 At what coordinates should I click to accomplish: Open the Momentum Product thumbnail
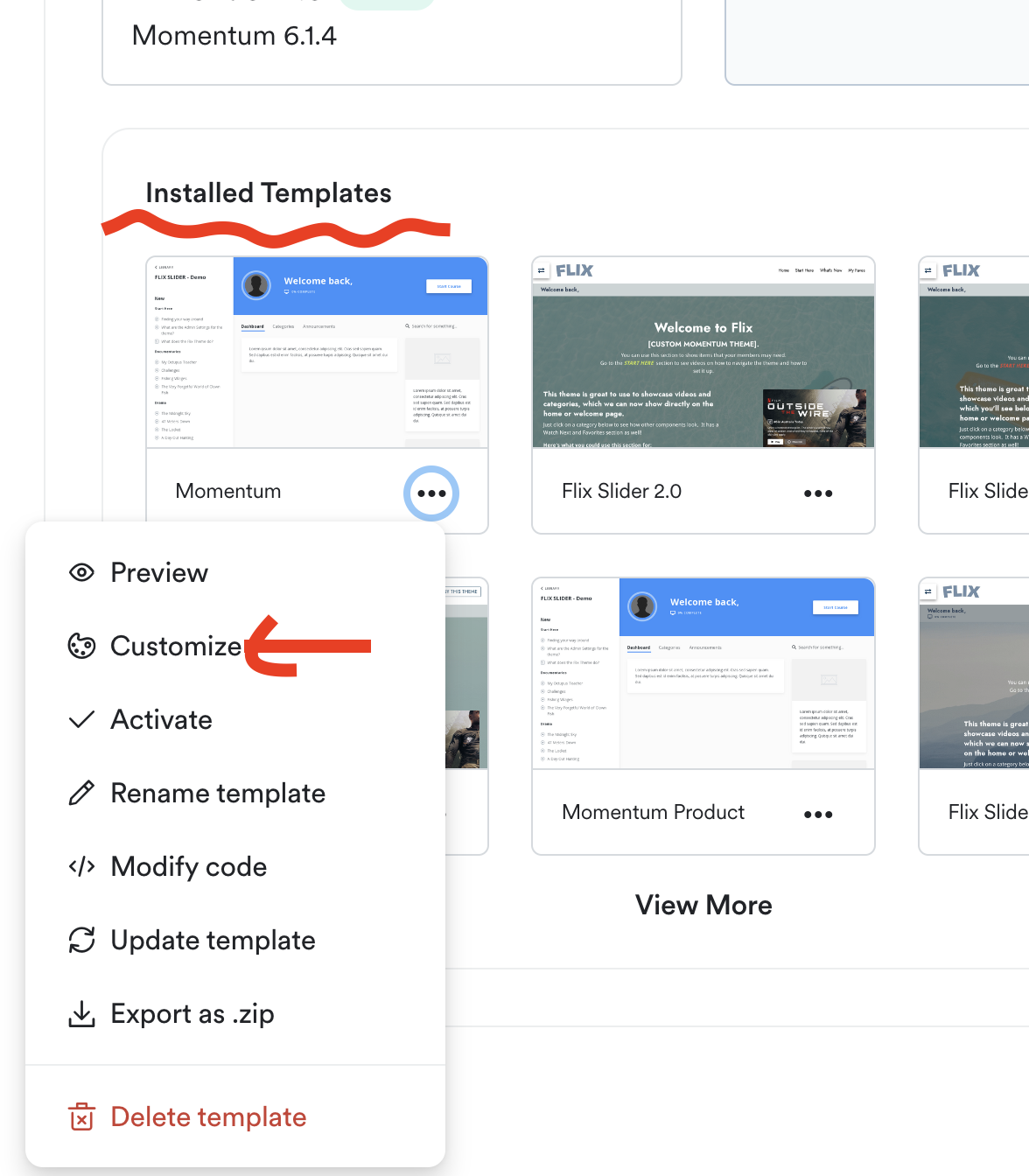(x=703, y=674)
